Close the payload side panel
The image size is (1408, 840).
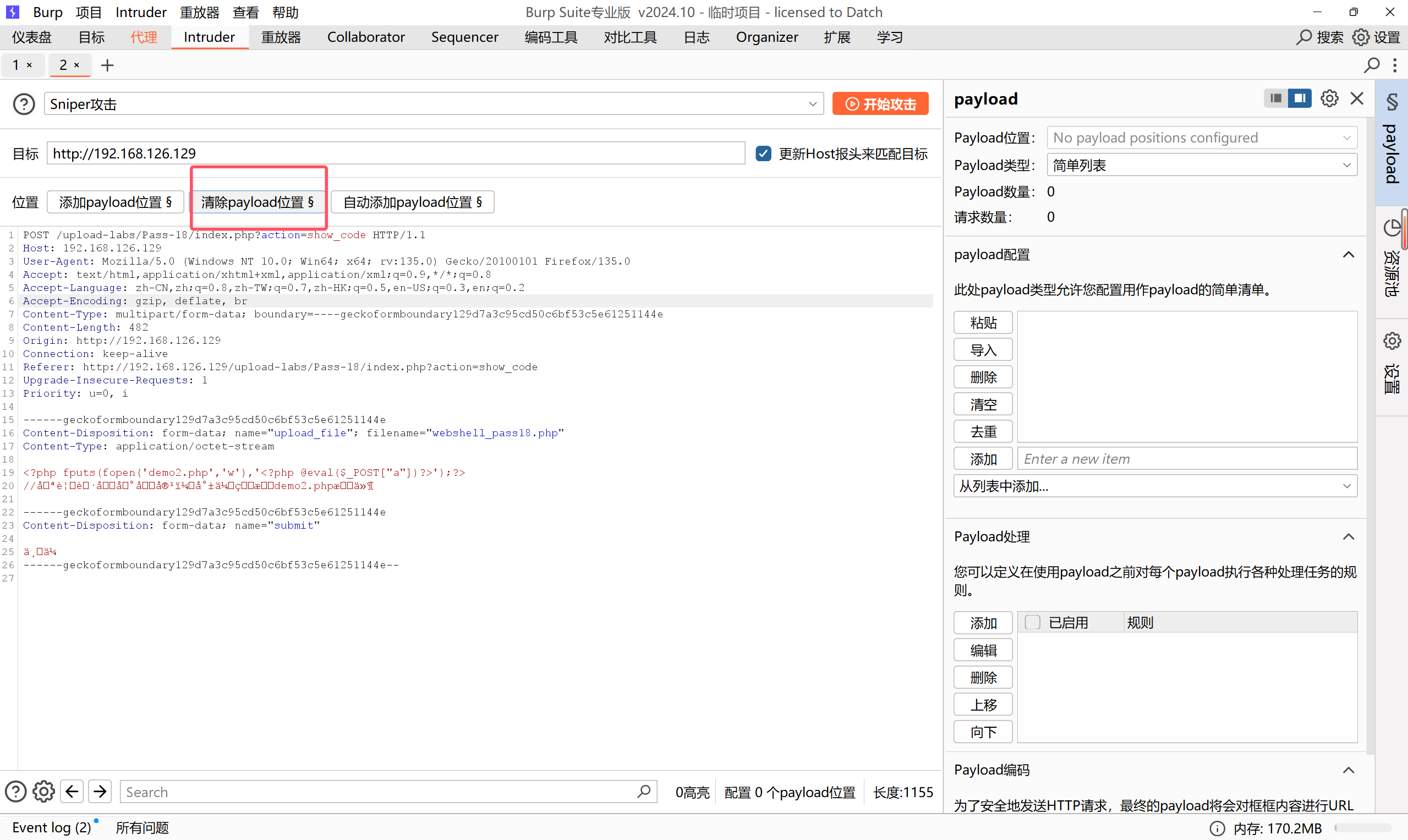(x=1356, y=98)
